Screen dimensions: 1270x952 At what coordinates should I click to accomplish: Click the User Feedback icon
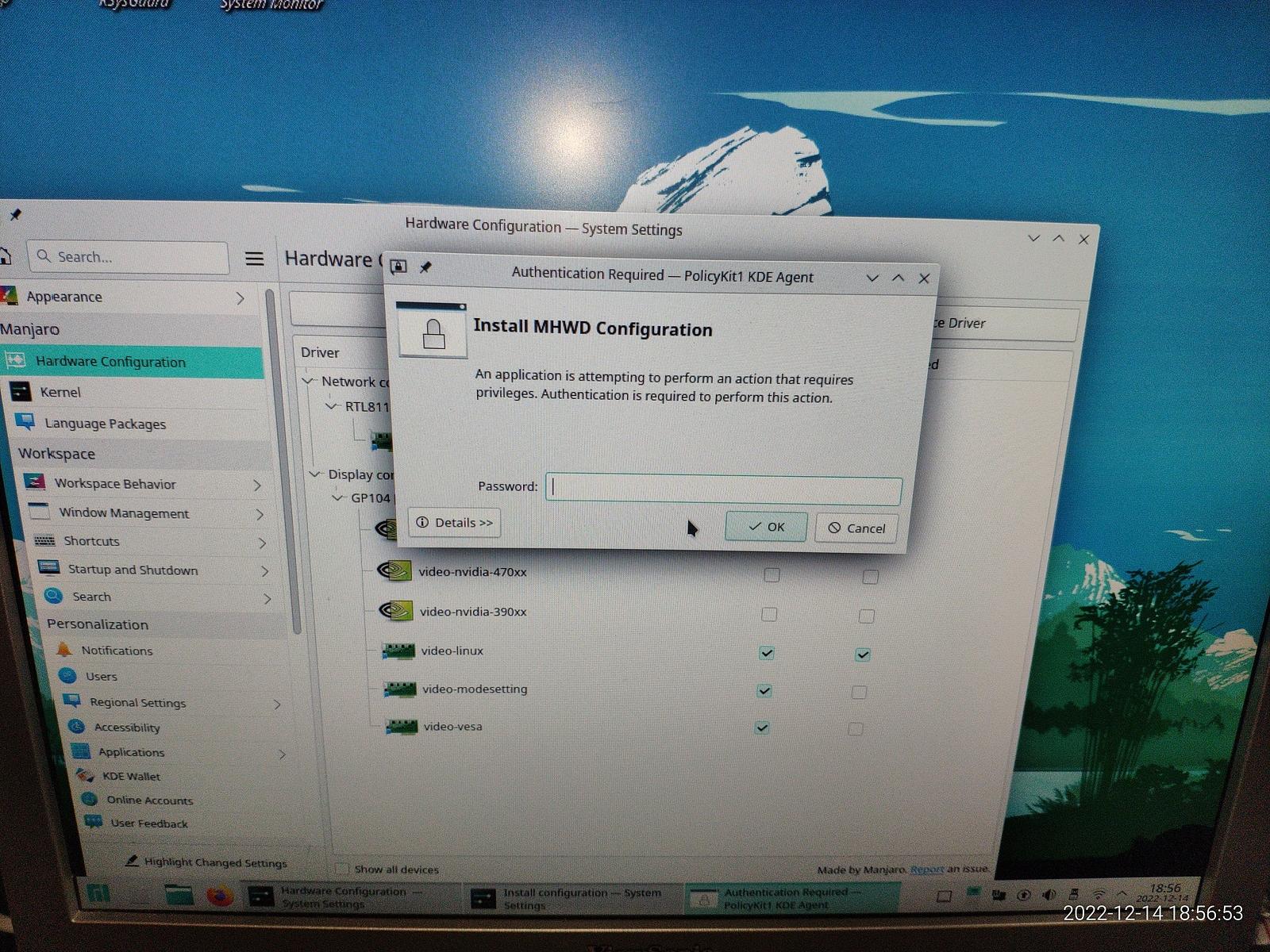[94, 822]
